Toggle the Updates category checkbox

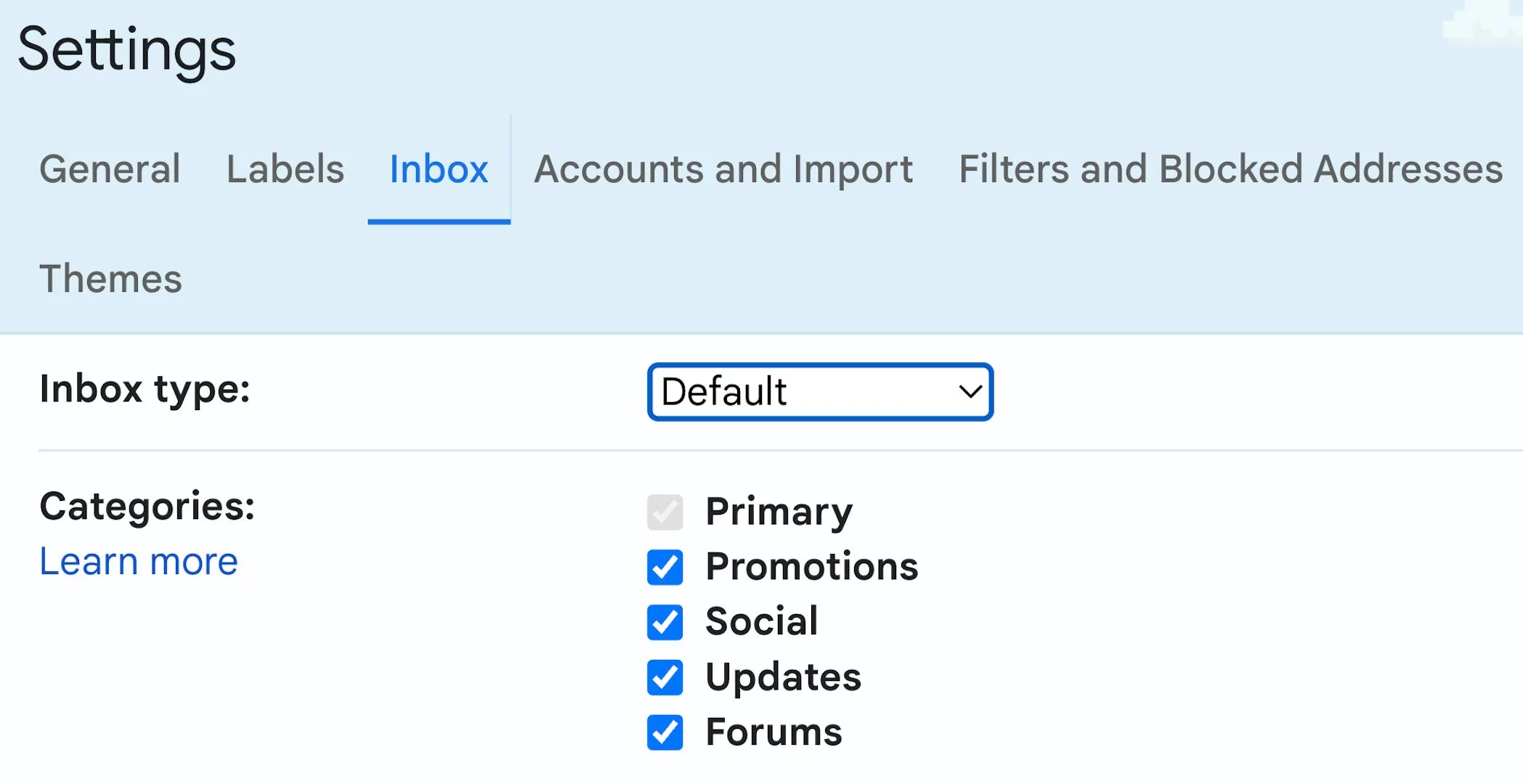click(665, 677)
